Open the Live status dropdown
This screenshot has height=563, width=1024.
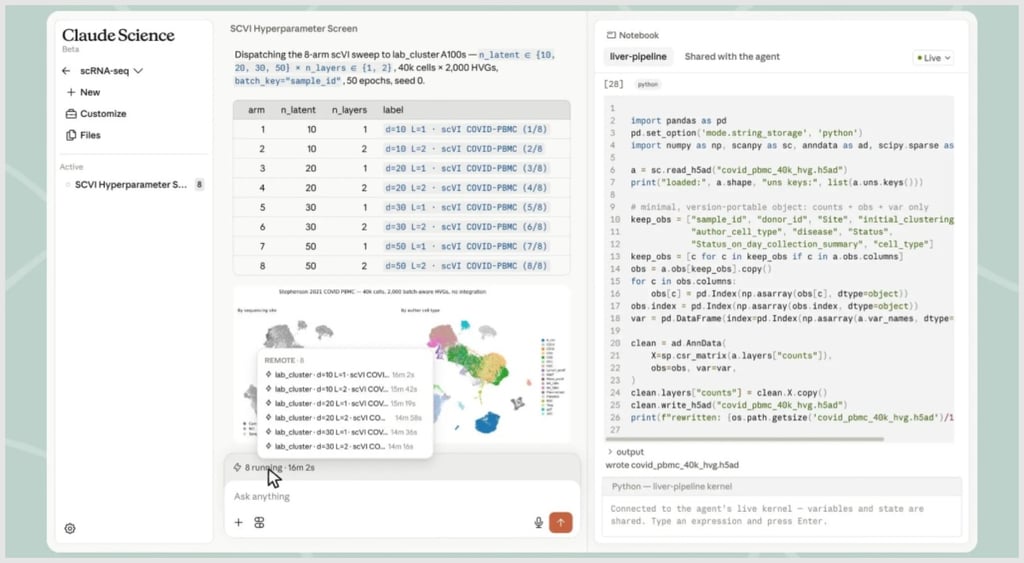pyautogui.click(x=933, y=58)
